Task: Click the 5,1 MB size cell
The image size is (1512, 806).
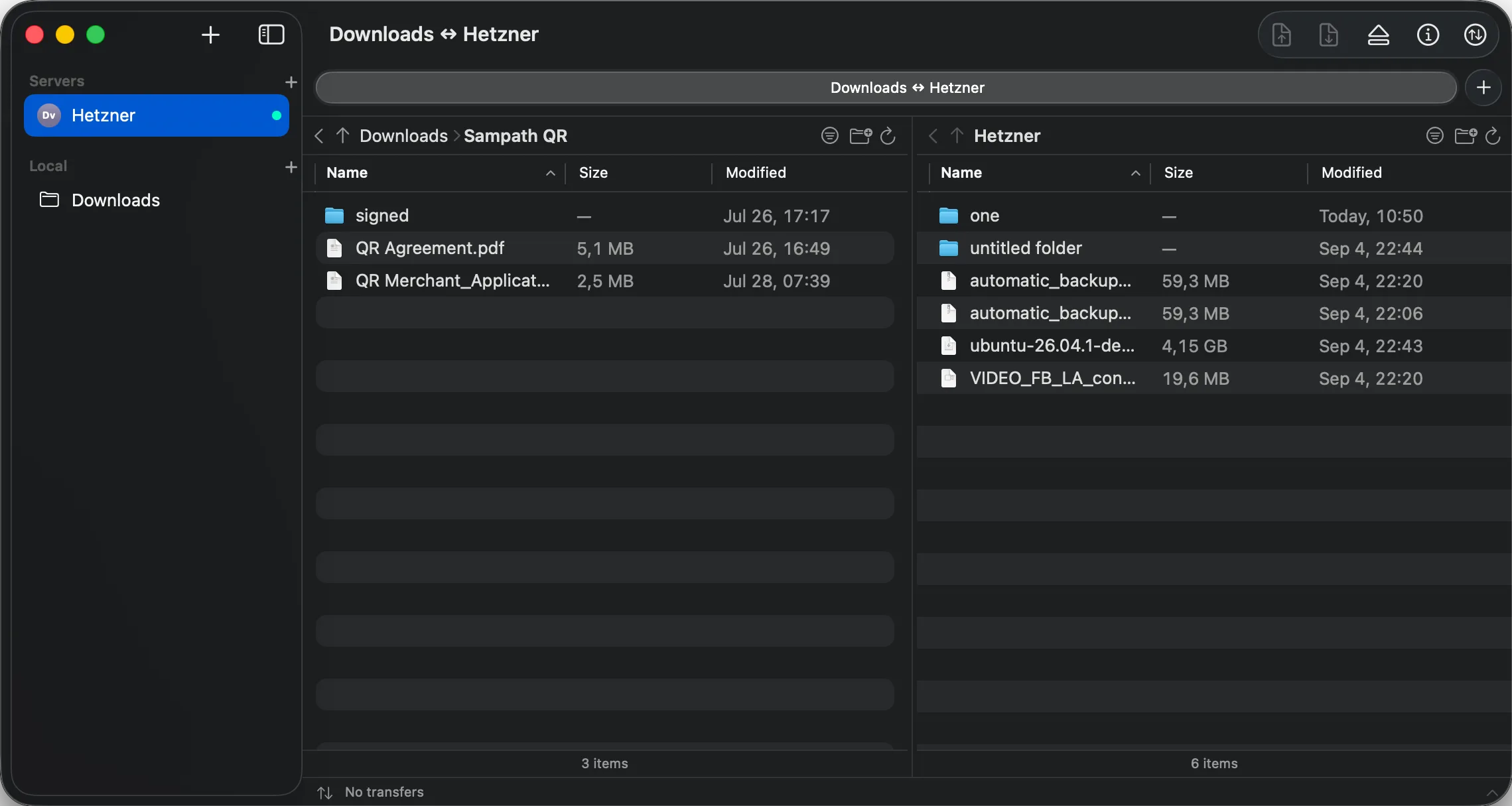Action: [x=605, y=249]
